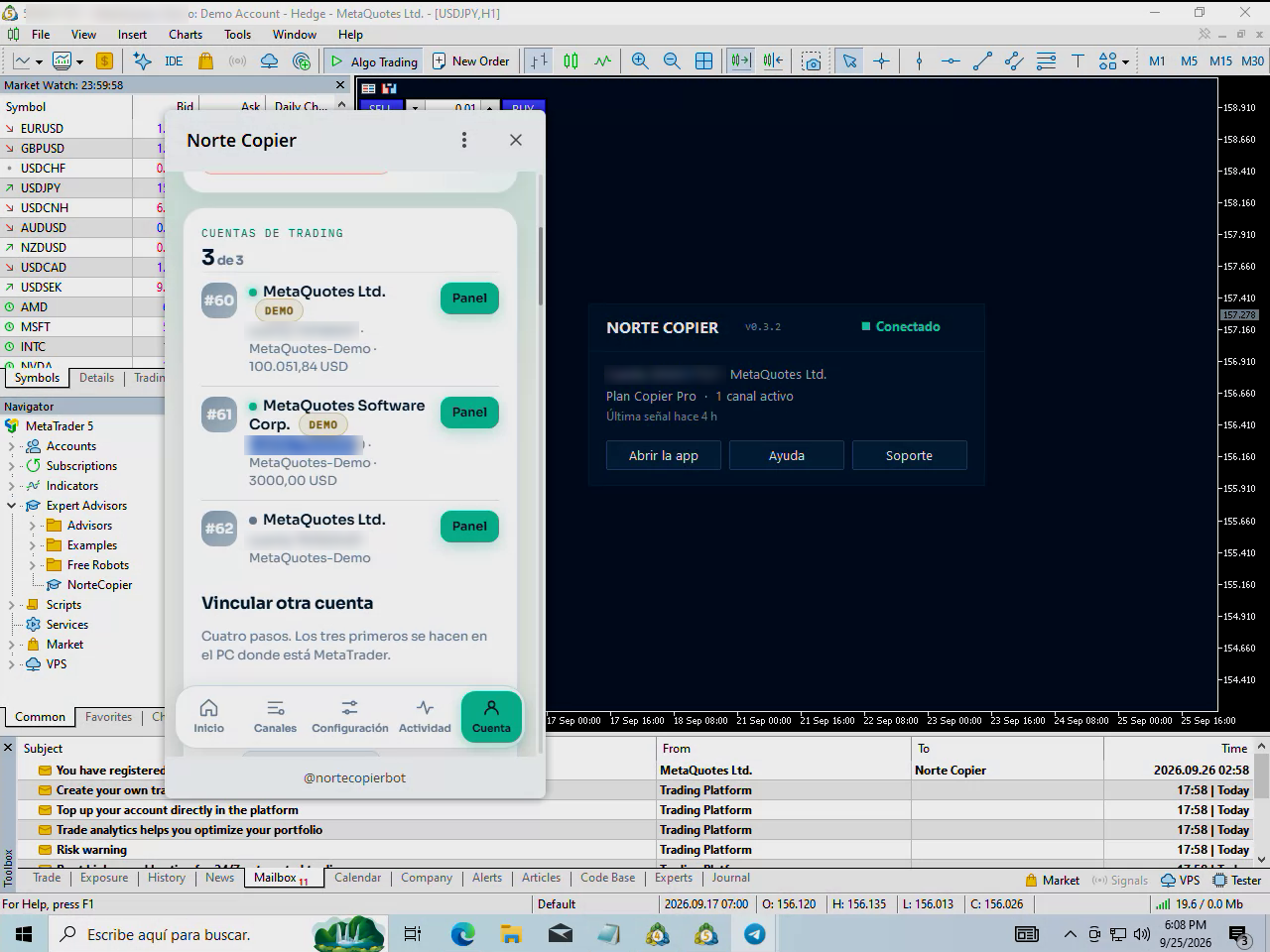Select M15 timeframe
The image size is (1270, 952).
(1220, 60)
